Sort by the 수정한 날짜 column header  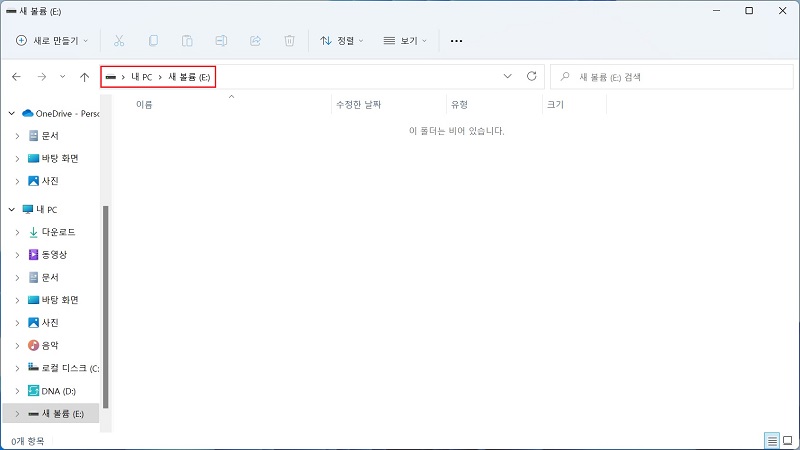pos(359,105)
